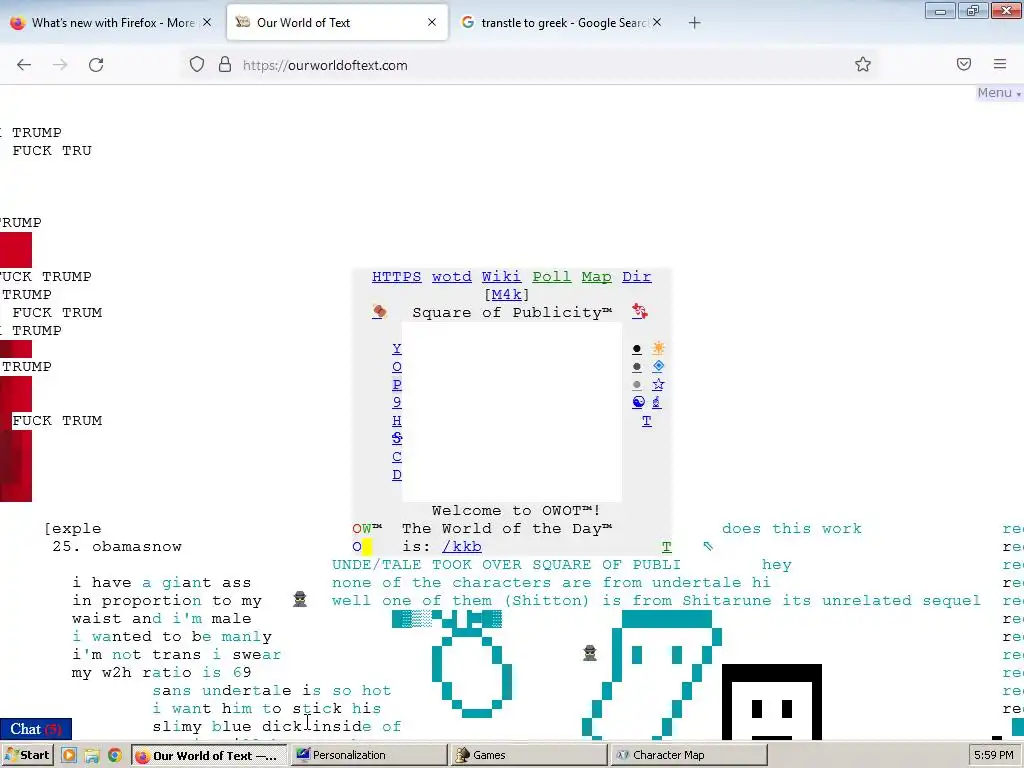The width and height of the screenshot is (1024, 768).
Task: Close the What's new with Firefox tab
Action: click(x=206, y=22)
